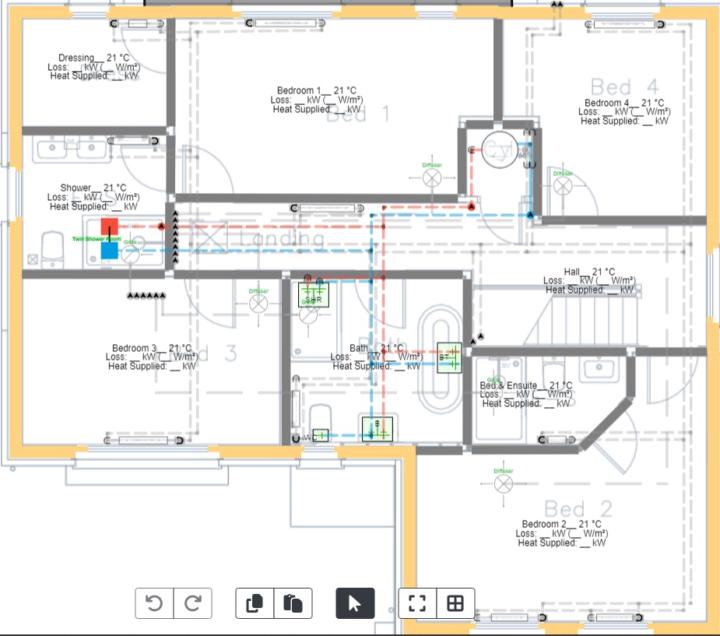Select the blue cold water shower fixture
The width and height of the screenshot is (720, 636).
pyautogui.click(x=109, y=251)
